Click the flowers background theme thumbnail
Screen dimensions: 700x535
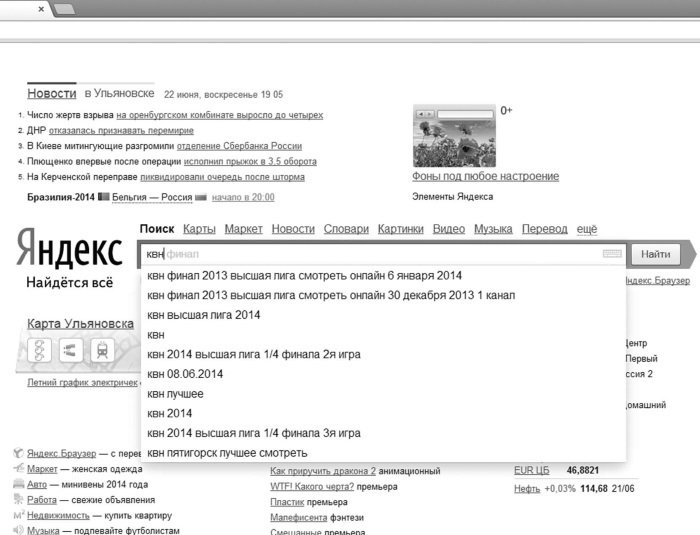tap(454, 136)
